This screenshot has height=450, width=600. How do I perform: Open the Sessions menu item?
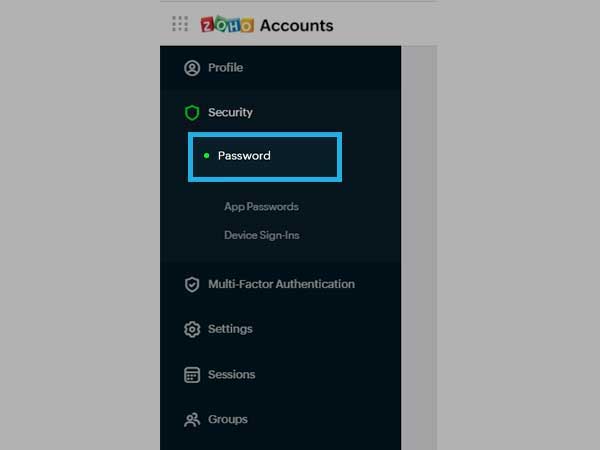tap(280, 374)
